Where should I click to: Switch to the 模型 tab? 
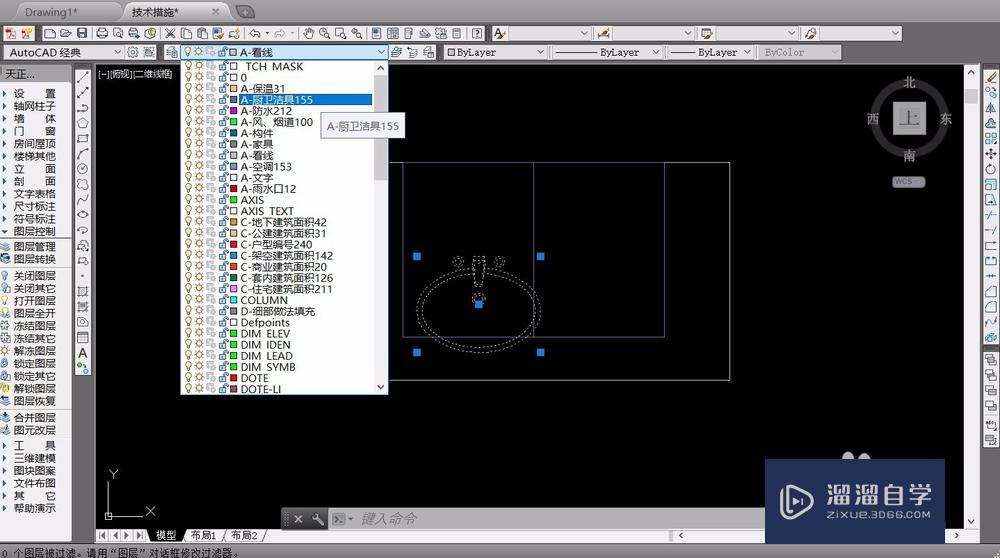pos(166,535)
